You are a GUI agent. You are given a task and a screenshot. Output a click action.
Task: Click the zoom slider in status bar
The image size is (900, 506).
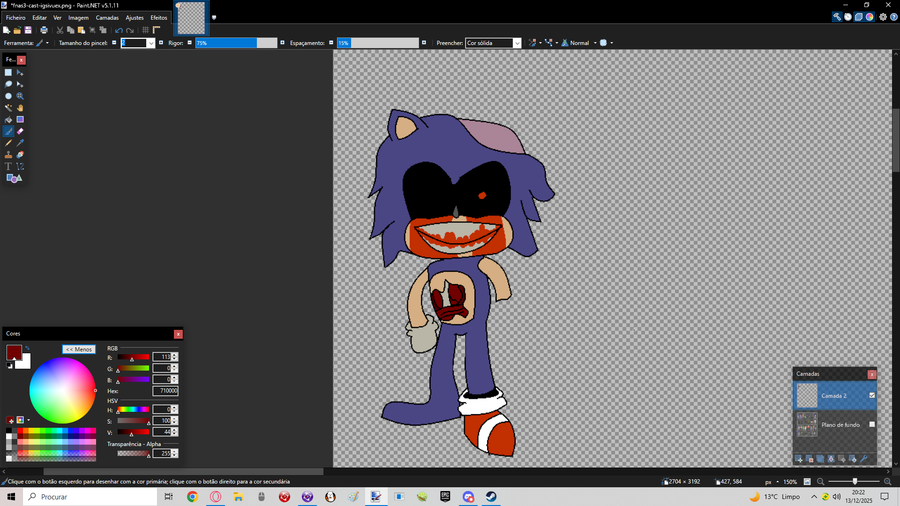(854, 482)
